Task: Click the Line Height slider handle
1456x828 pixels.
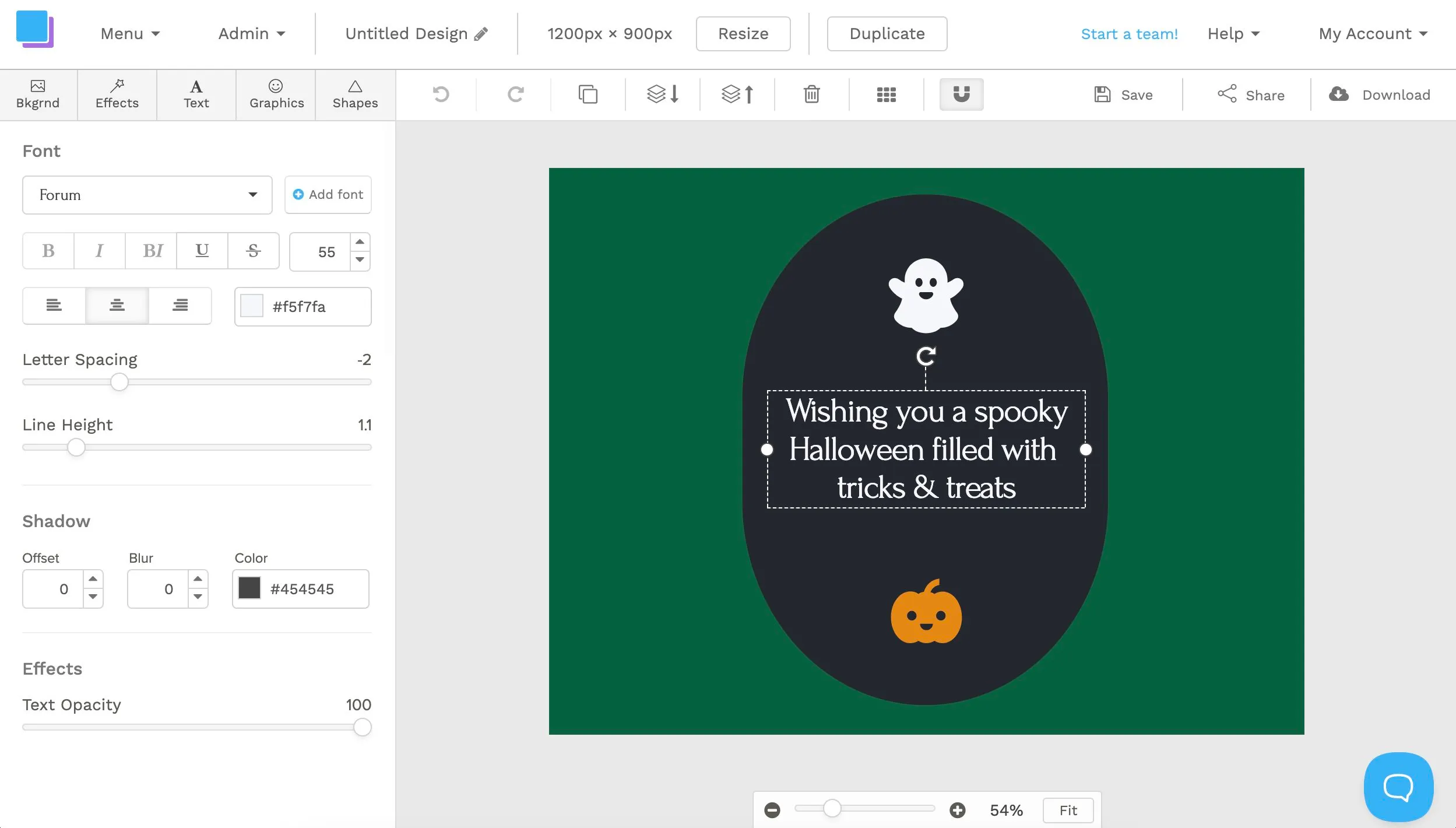Action: point(76,448)
